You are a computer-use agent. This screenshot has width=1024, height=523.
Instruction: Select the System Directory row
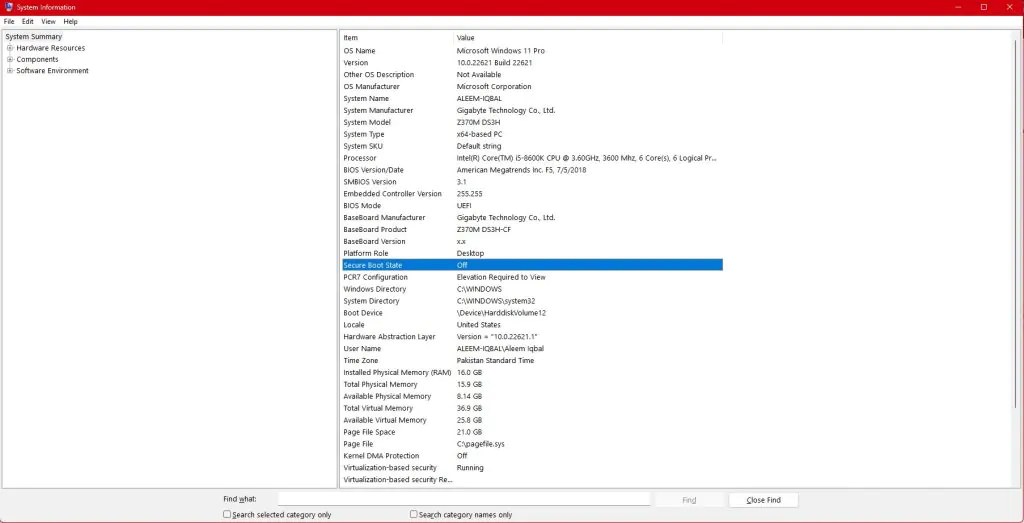coord(532,301)
